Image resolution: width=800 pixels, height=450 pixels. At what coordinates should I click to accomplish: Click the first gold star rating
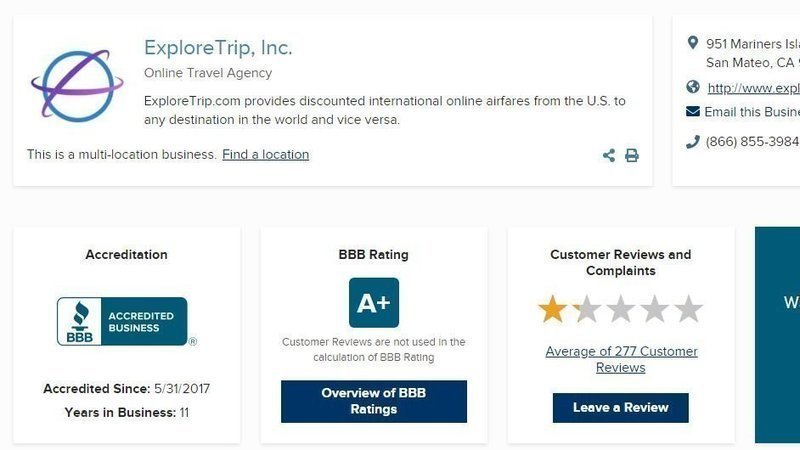553,309
